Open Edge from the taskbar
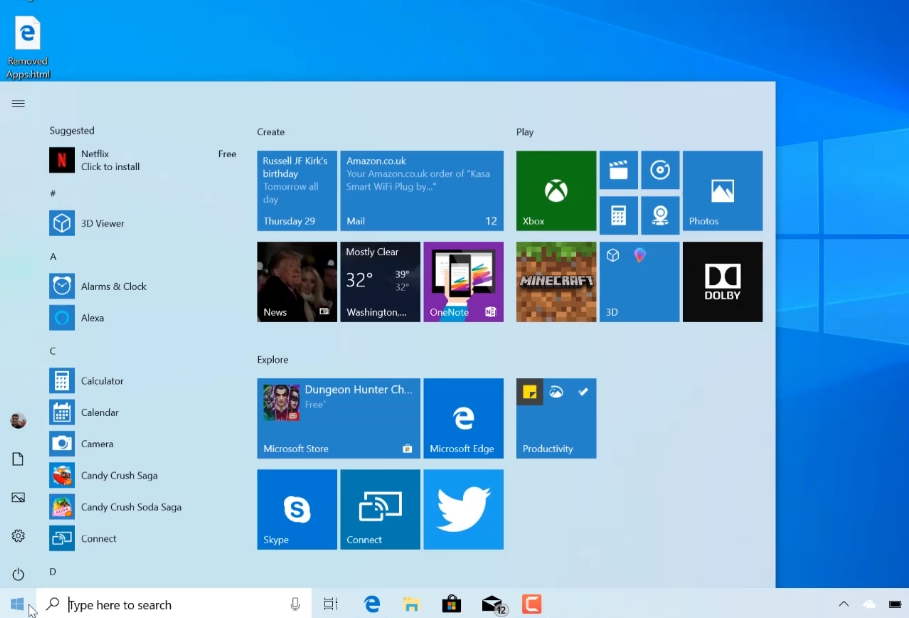 372,604
